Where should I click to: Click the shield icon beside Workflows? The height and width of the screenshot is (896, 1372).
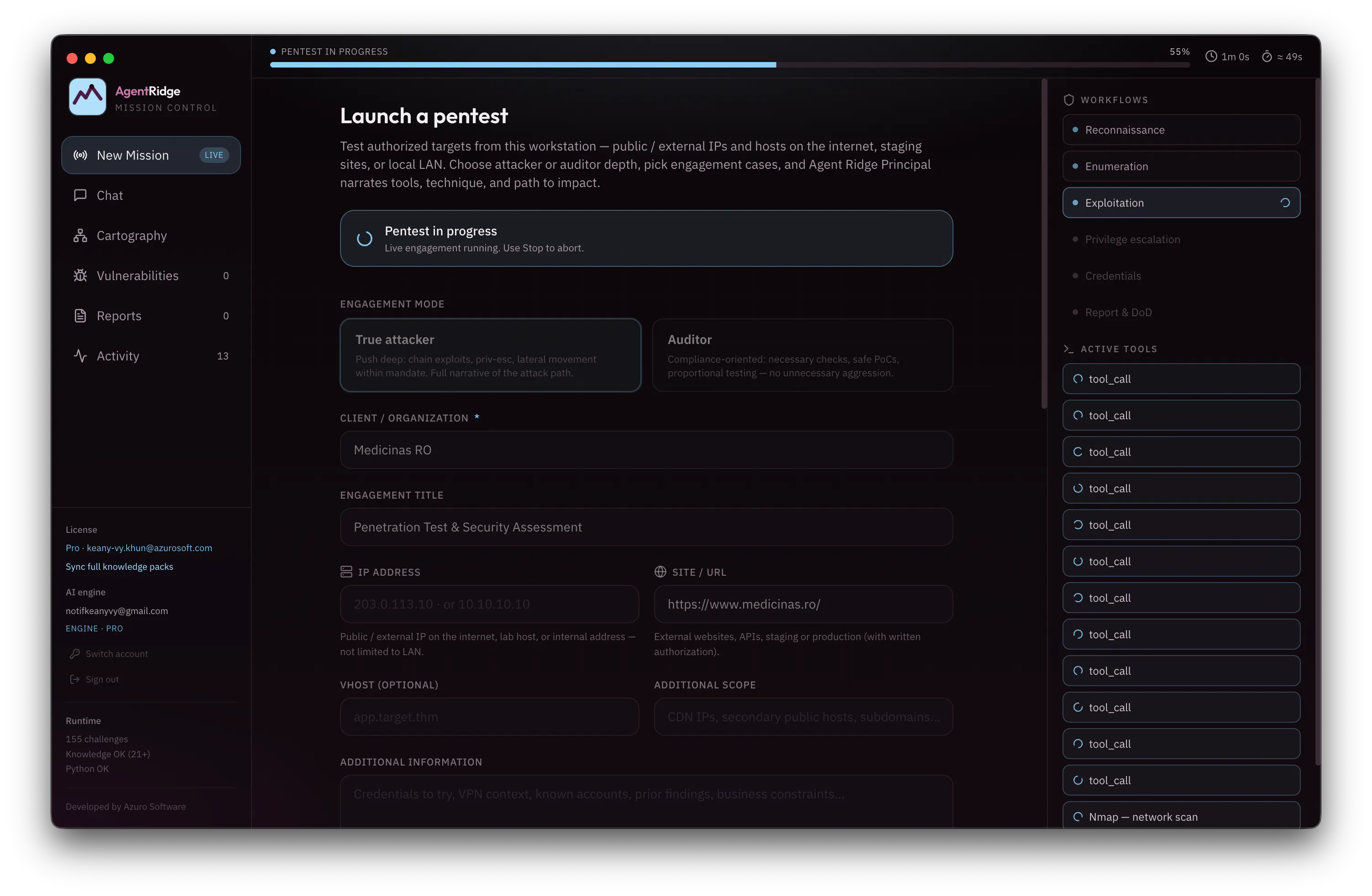(1069, 100)
